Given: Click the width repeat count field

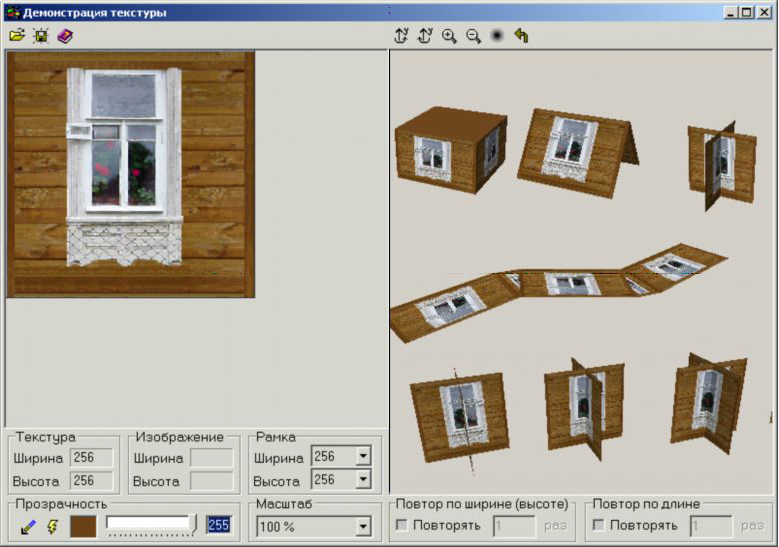Looking at the screenshot, I should pos(514,526).
